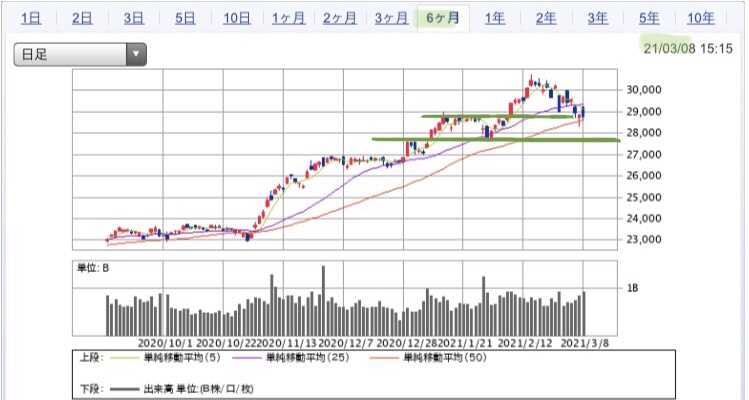Show the 10日 chart range
The image size is (749, 400).
point(236,18)
